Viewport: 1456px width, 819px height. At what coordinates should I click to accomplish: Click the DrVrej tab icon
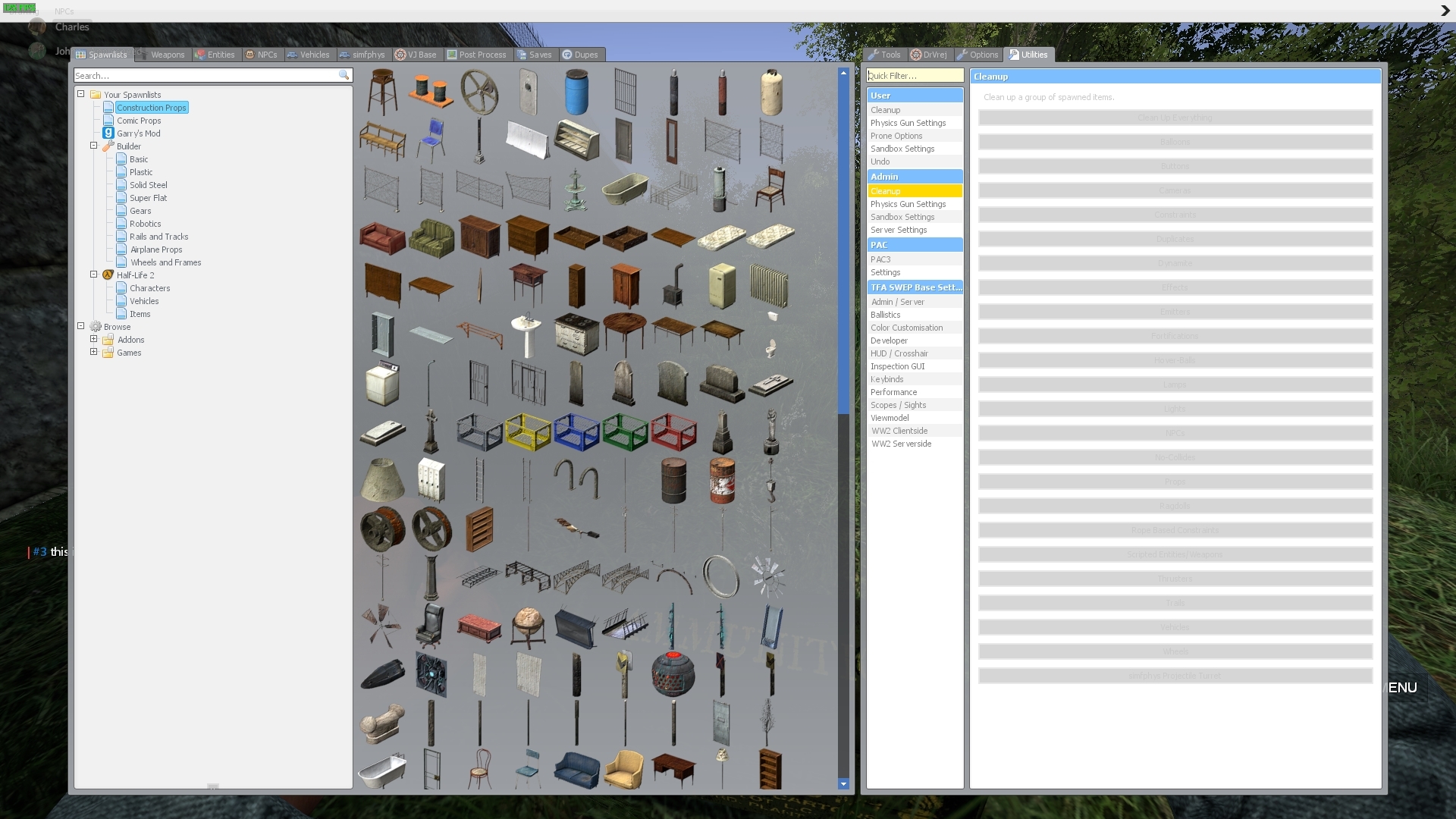tap(915, 55)
